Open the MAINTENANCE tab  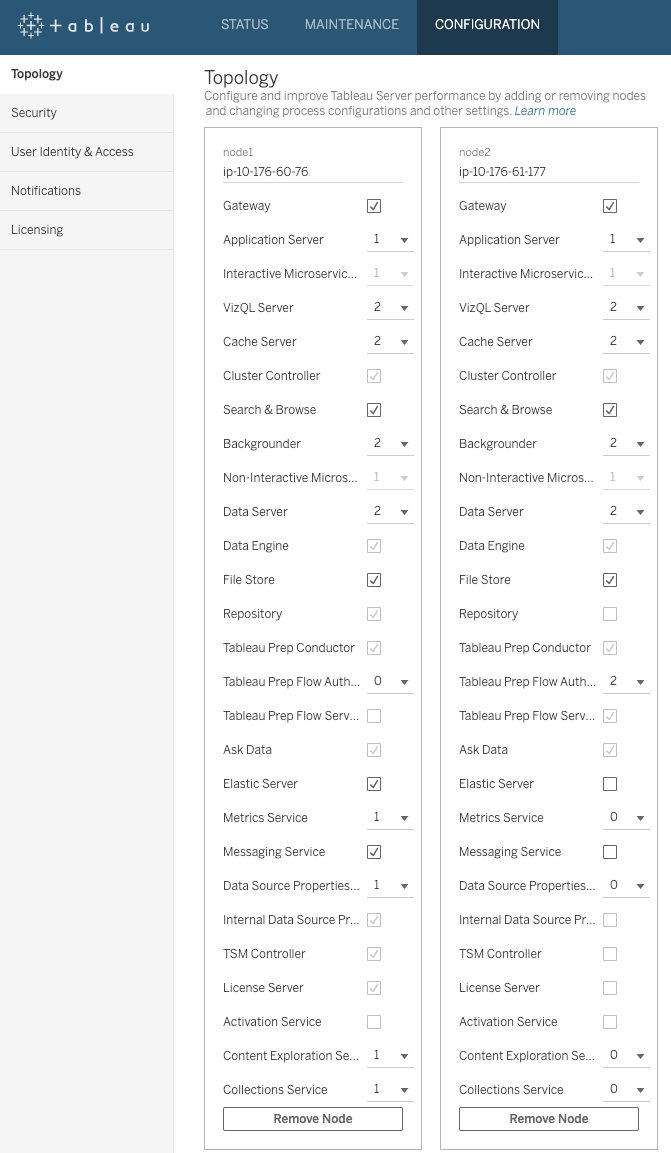(x=352, y=24)
